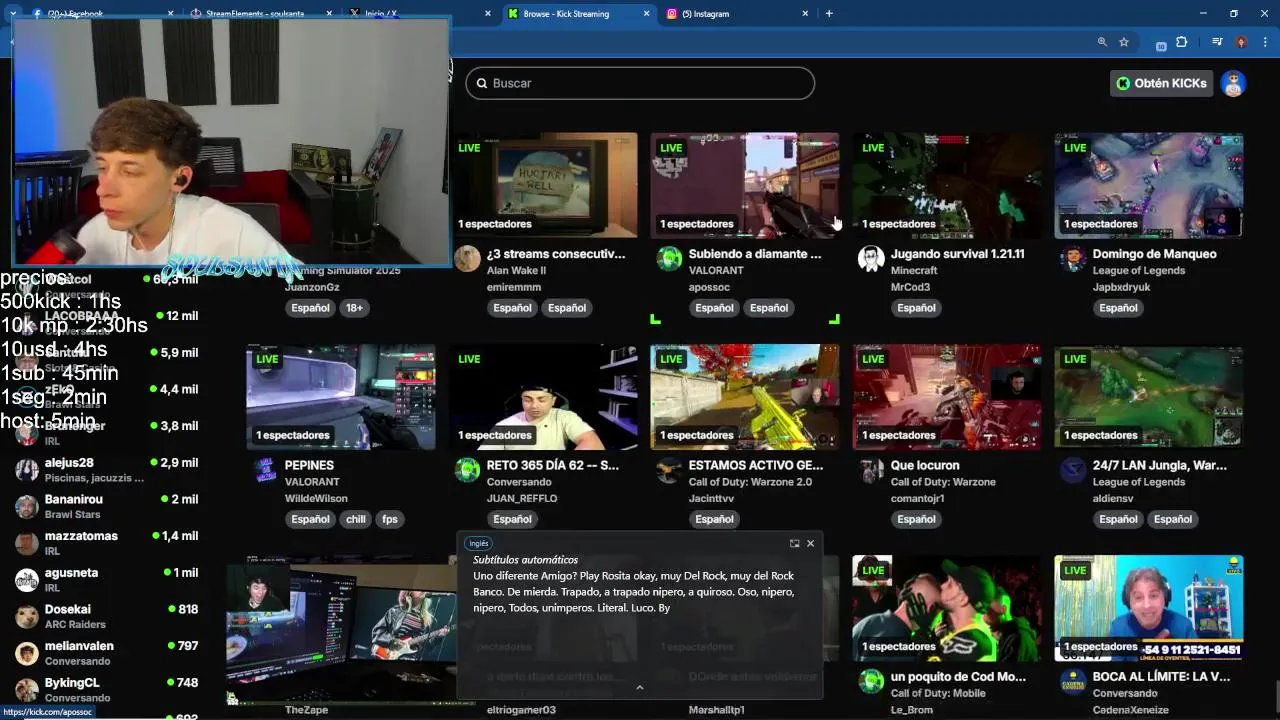Change subtitle language via Inglés chip

(478, 543)
